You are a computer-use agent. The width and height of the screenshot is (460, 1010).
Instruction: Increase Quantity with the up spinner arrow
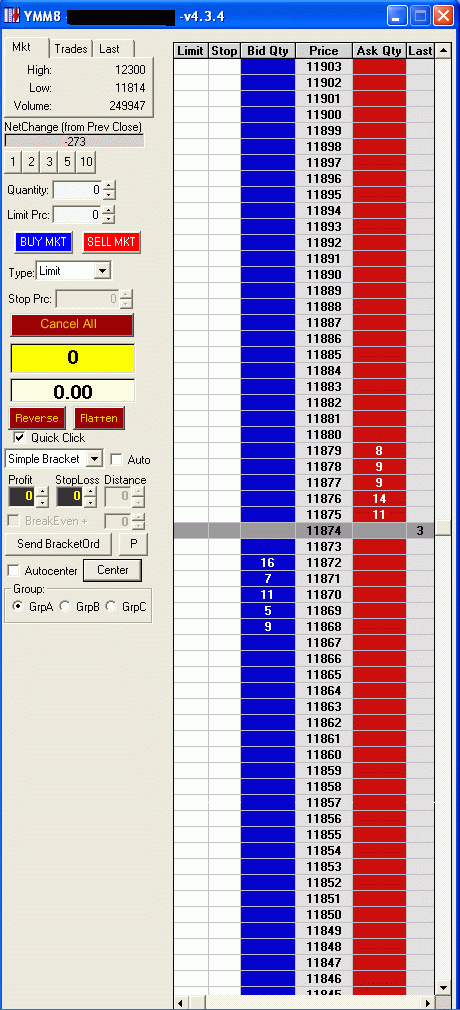pyautogui.click(x=110, y=186)
